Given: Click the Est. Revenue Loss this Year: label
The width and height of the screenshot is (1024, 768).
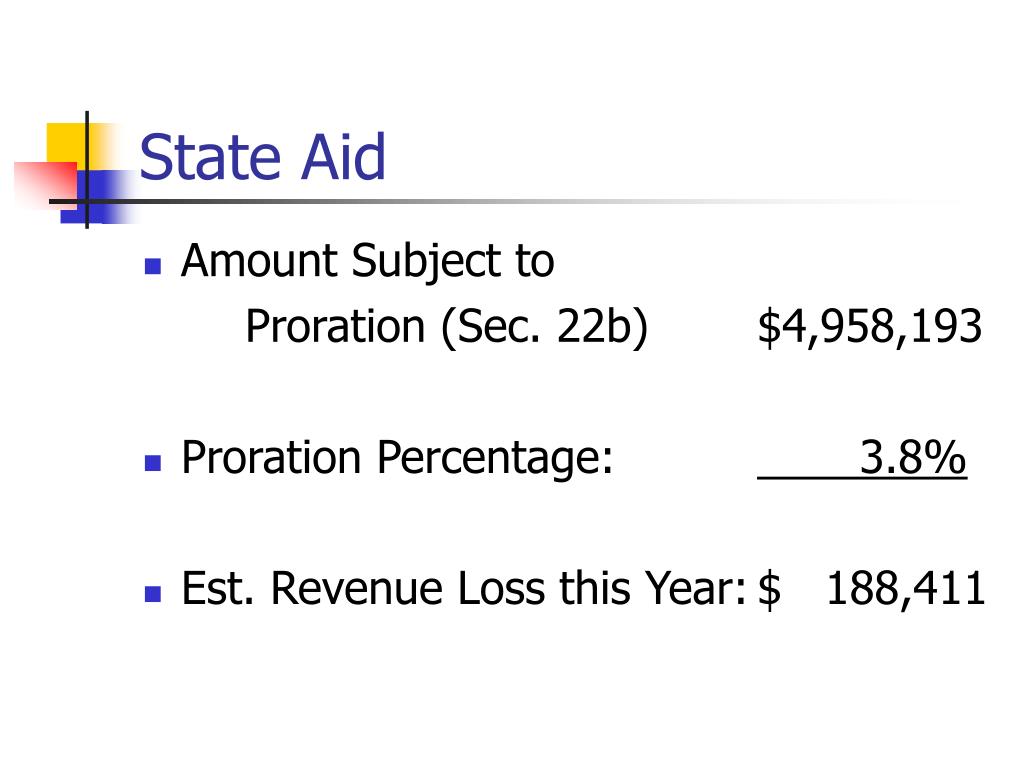Looking at the screenshot, I should pos(464,589).
